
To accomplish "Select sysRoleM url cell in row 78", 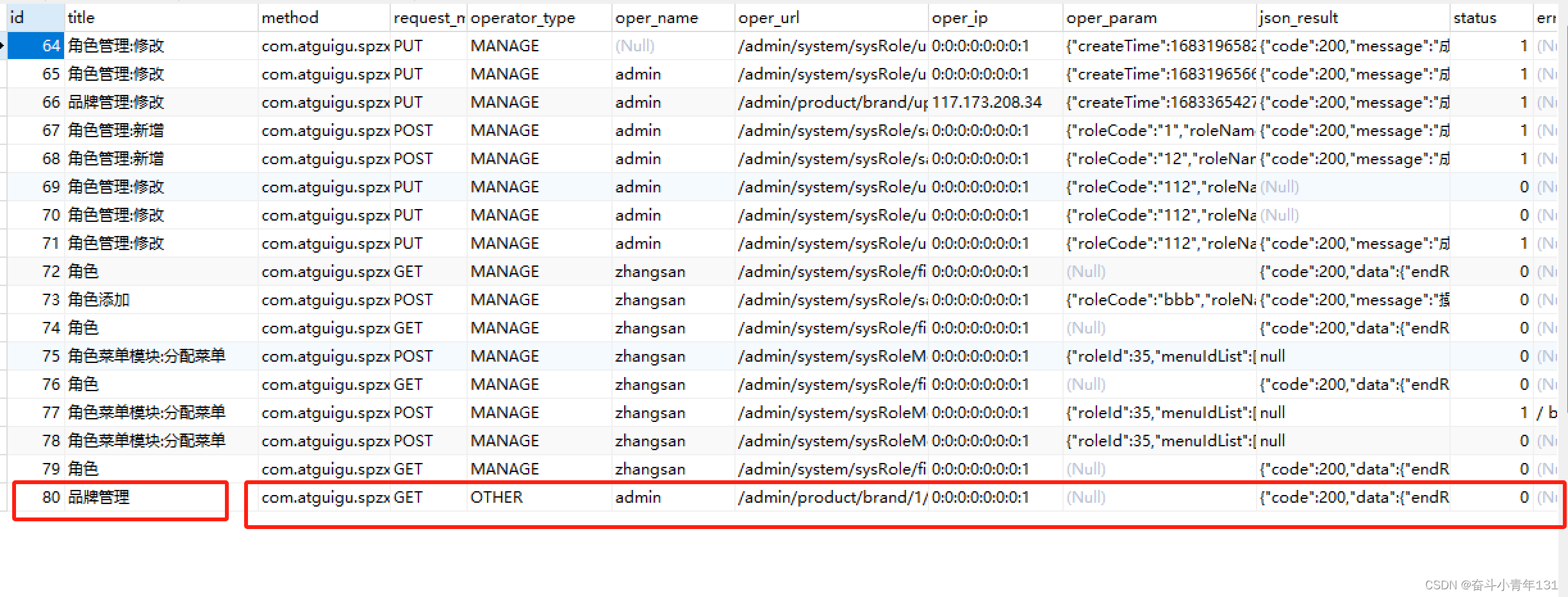I will point(831,441).
